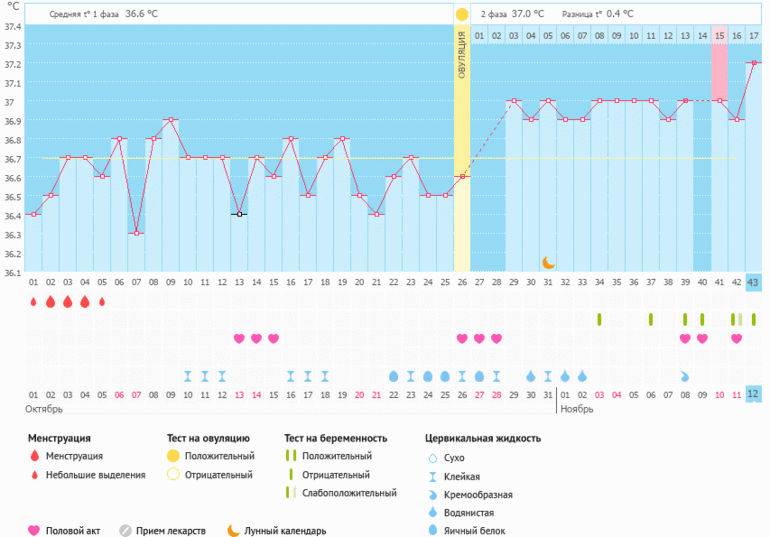This screenshot has width=770, height=537.
Task: Click the creamy fluid icon on November 08
Action: (685, 377)
